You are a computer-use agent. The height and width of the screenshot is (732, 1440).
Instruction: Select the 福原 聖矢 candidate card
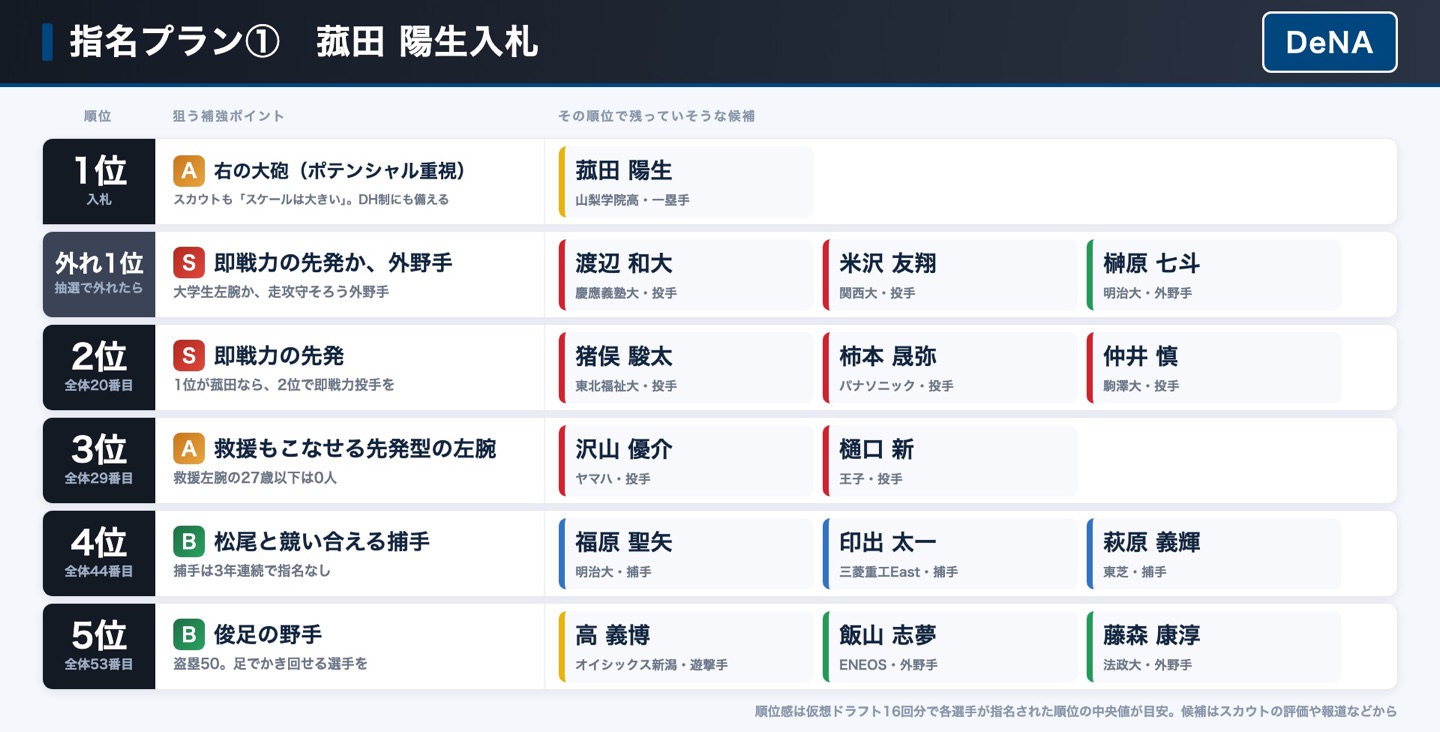(686, 554)
